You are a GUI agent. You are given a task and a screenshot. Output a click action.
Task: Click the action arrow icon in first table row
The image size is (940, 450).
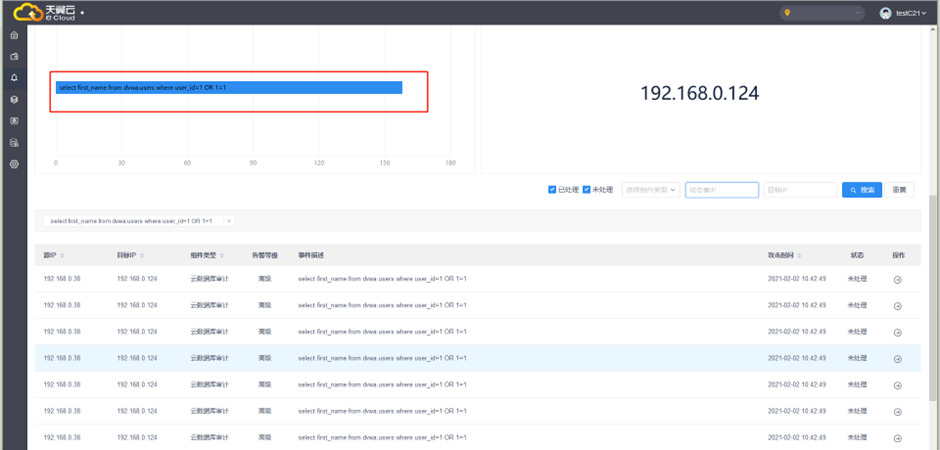(x=897, y=279)
